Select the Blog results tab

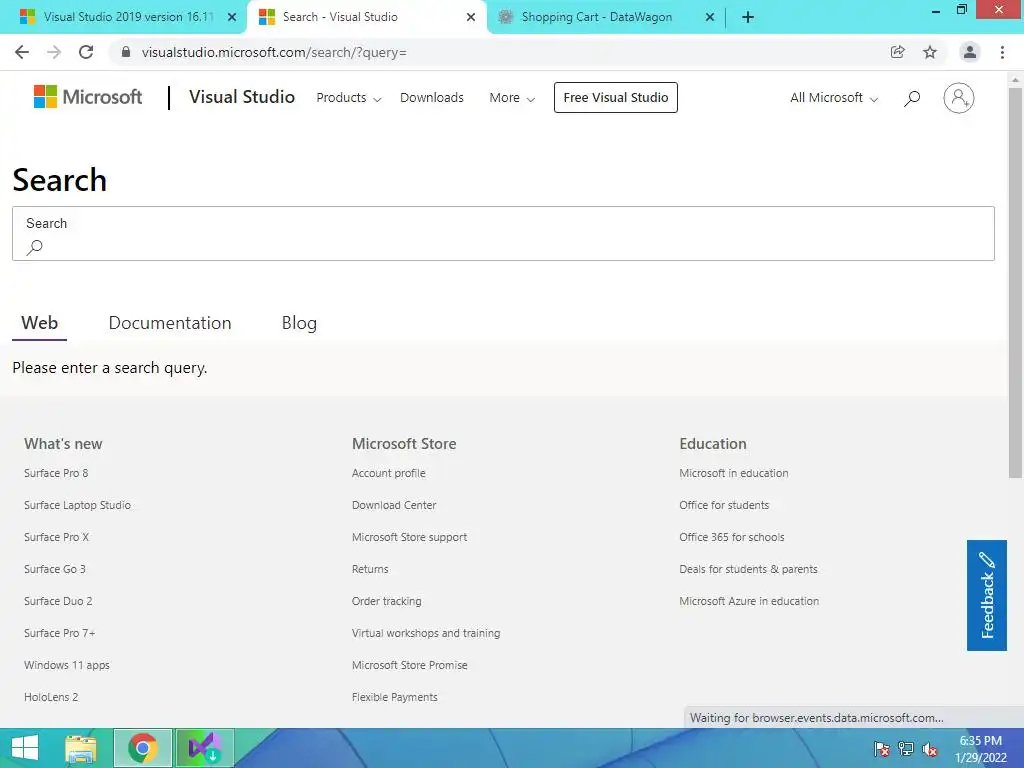tap(299, 323)
